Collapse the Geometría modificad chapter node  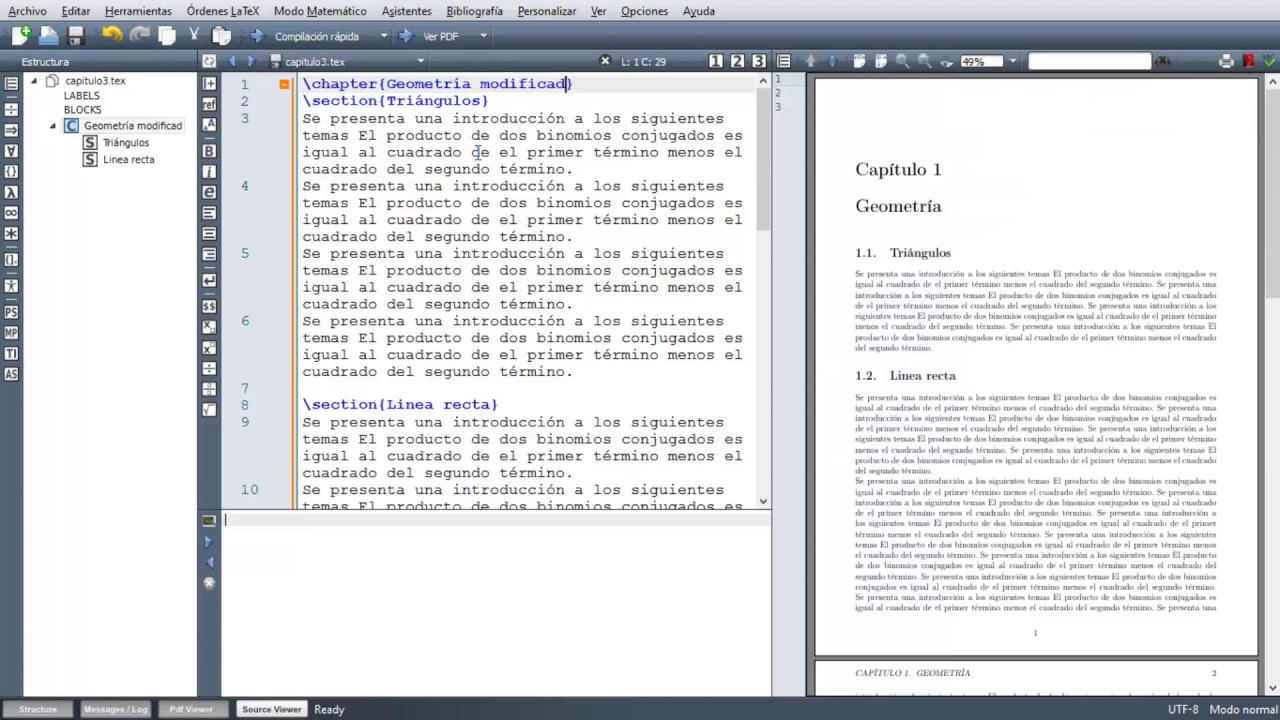pos(53,126)
